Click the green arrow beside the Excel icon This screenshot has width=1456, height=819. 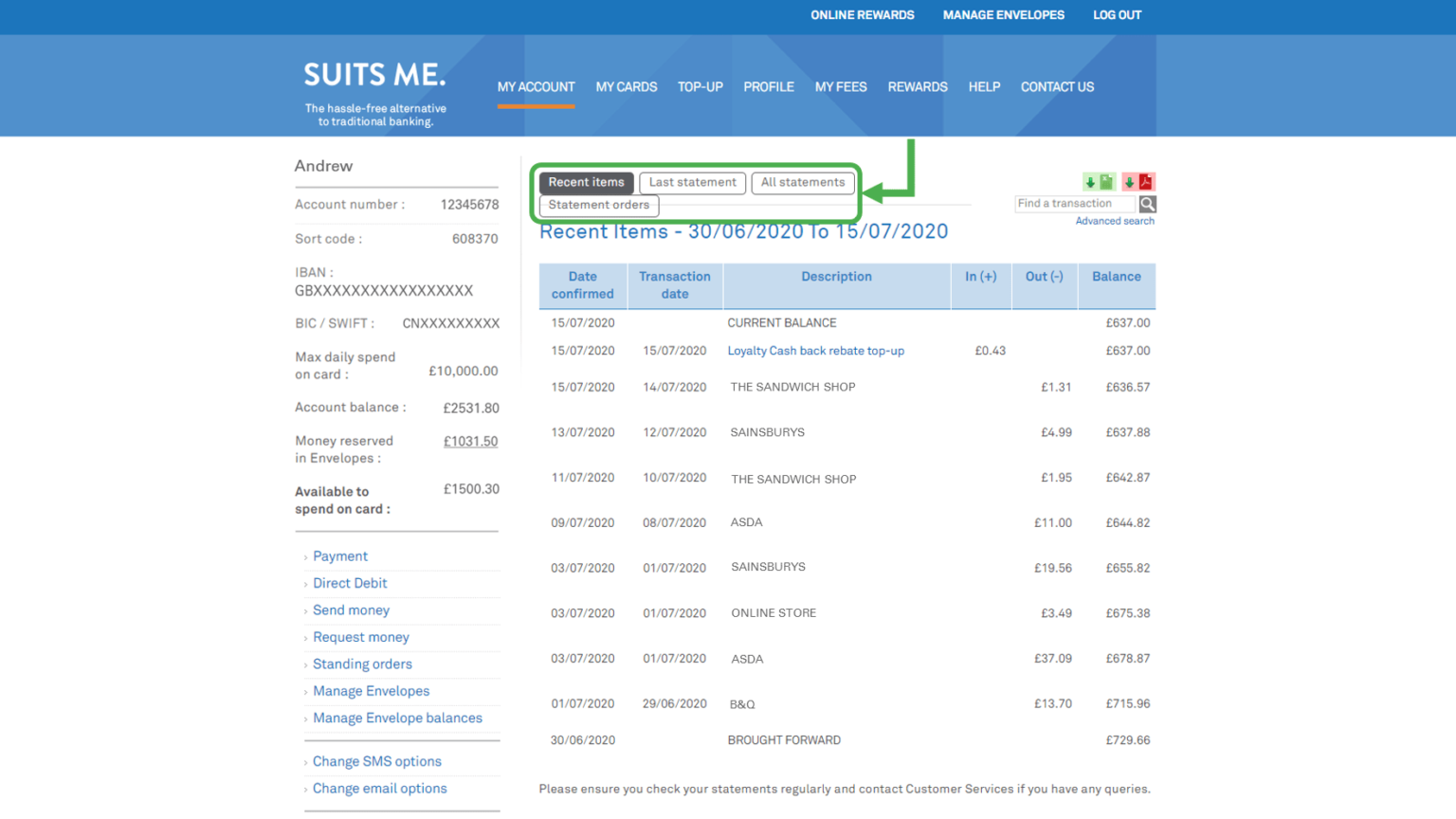1090,181
